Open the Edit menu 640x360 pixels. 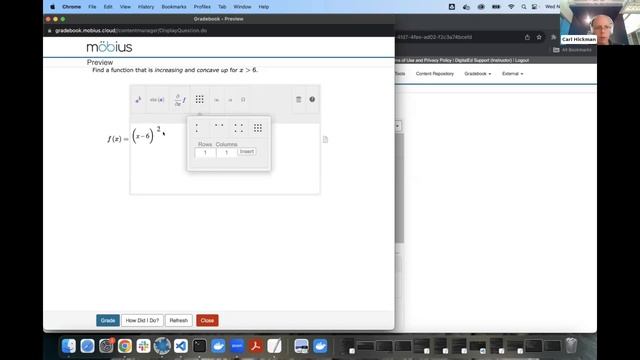click(x=108, y=7)
